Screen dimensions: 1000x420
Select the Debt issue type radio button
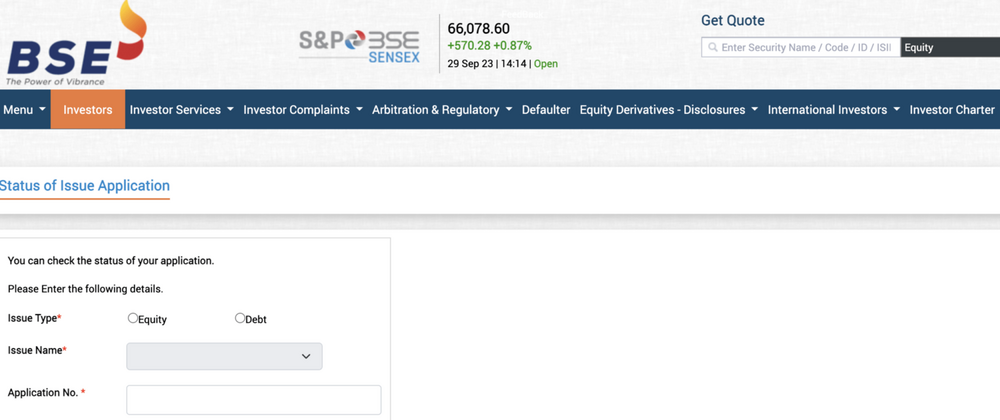240,318
